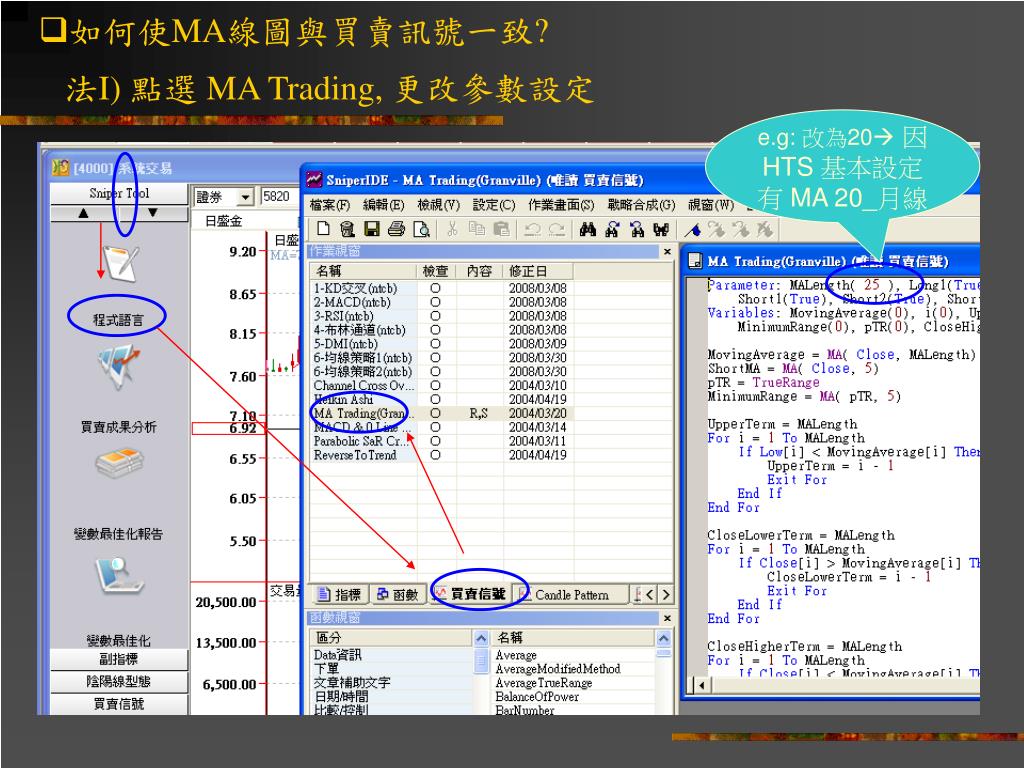Click the Sniper Tool scroll down arrow
1024x768 pixels.
coord(152,213)
